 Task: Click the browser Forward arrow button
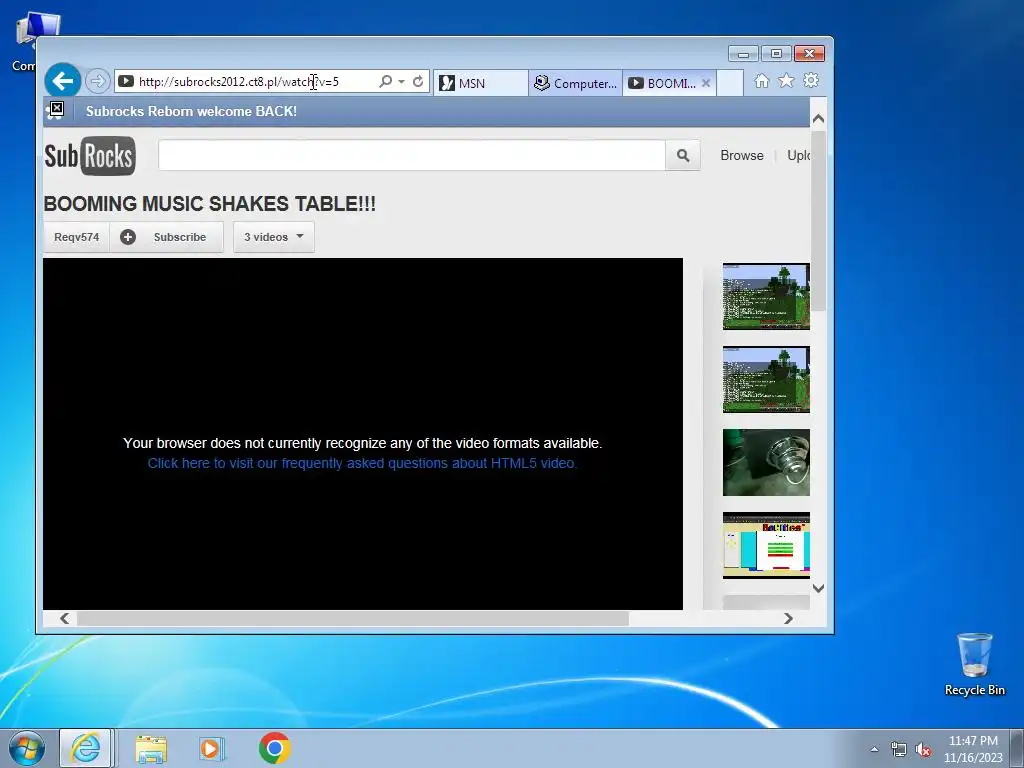97,81
